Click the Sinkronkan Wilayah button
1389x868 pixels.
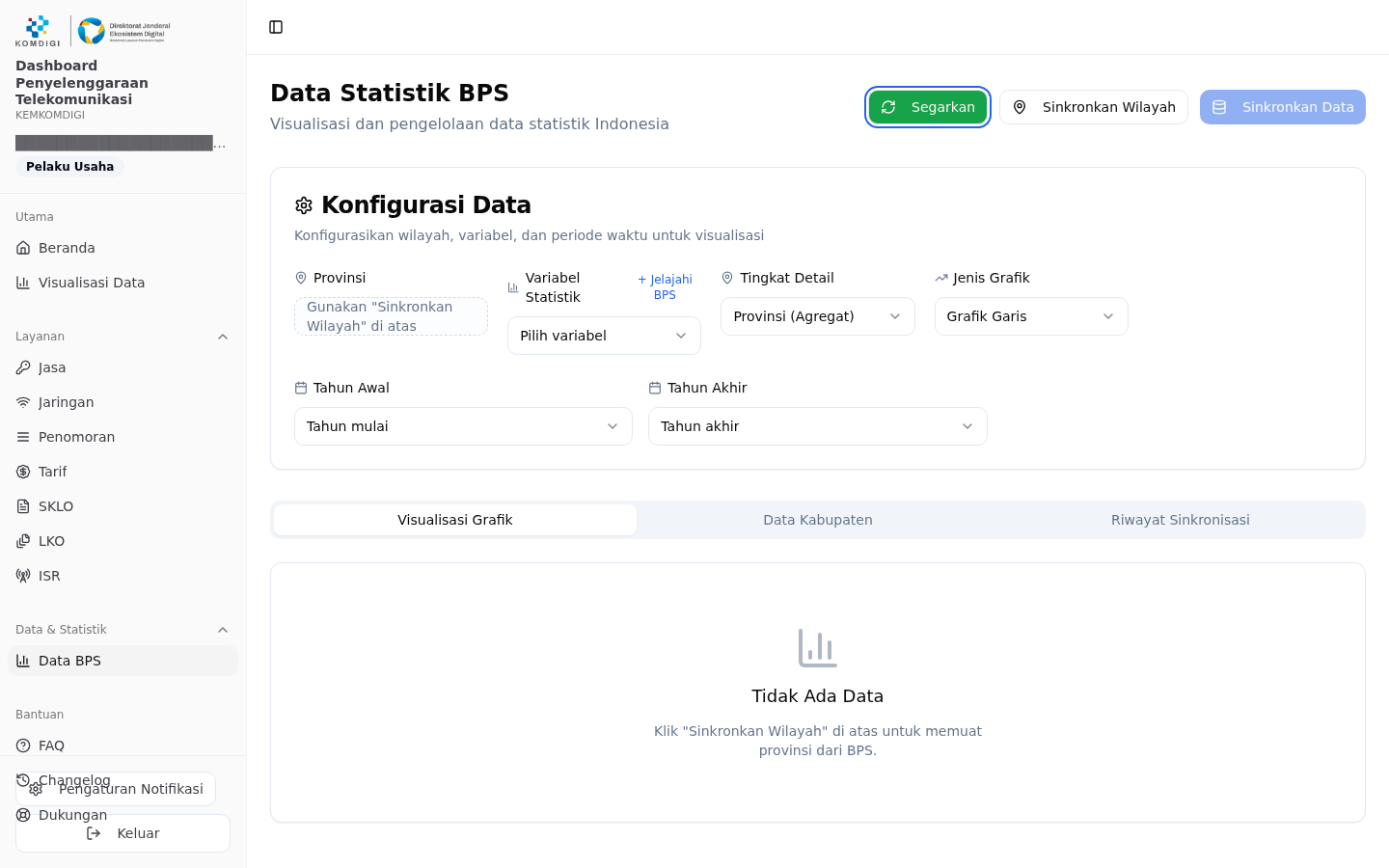pos(1094,107)
